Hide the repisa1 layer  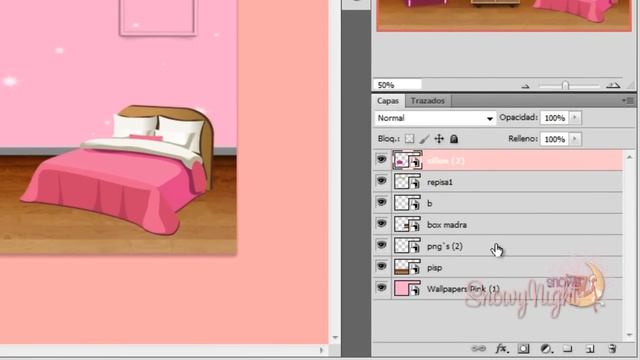point(382,180)
